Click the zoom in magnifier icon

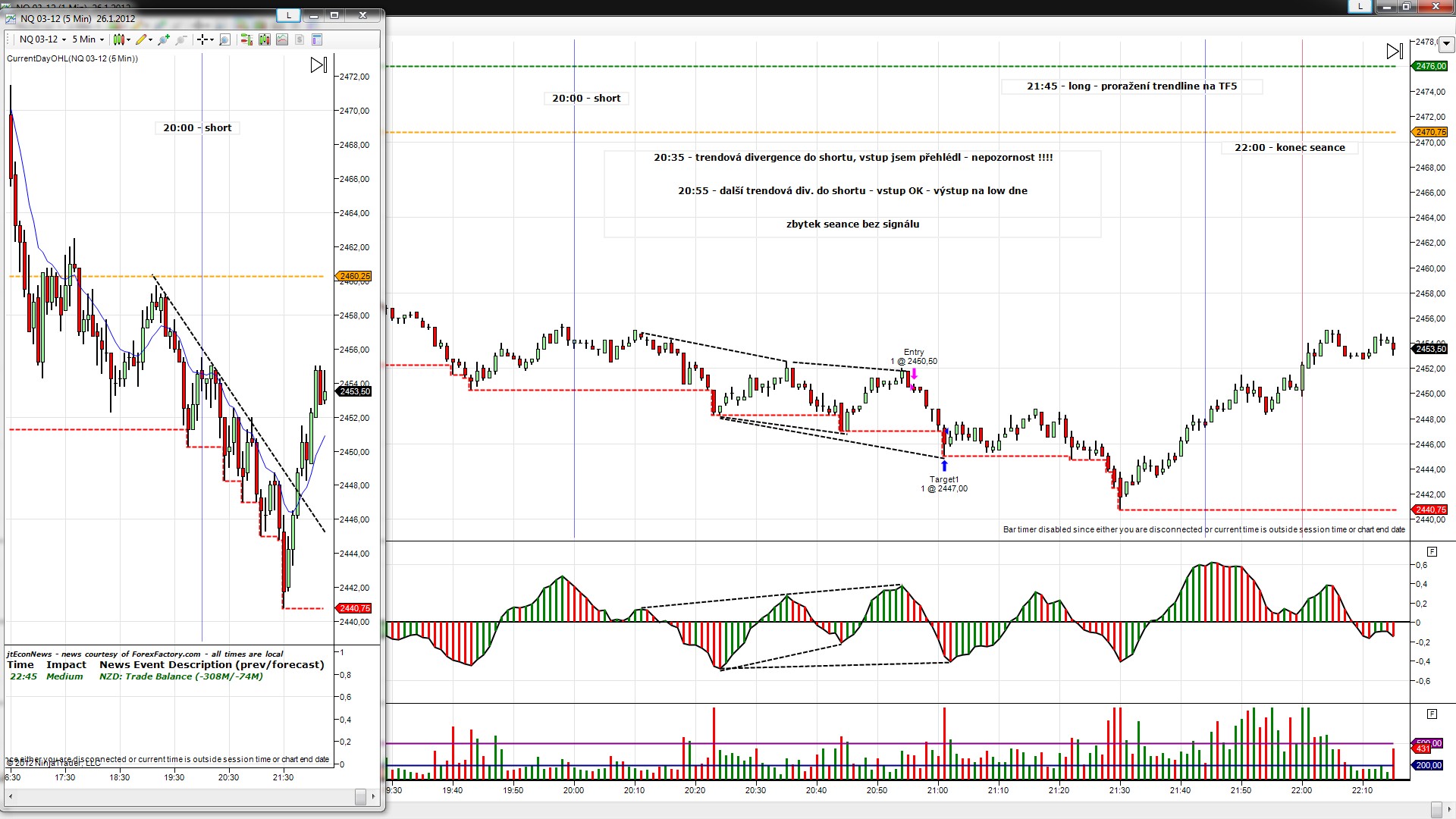pyautogui.click(x=164, y=39)
